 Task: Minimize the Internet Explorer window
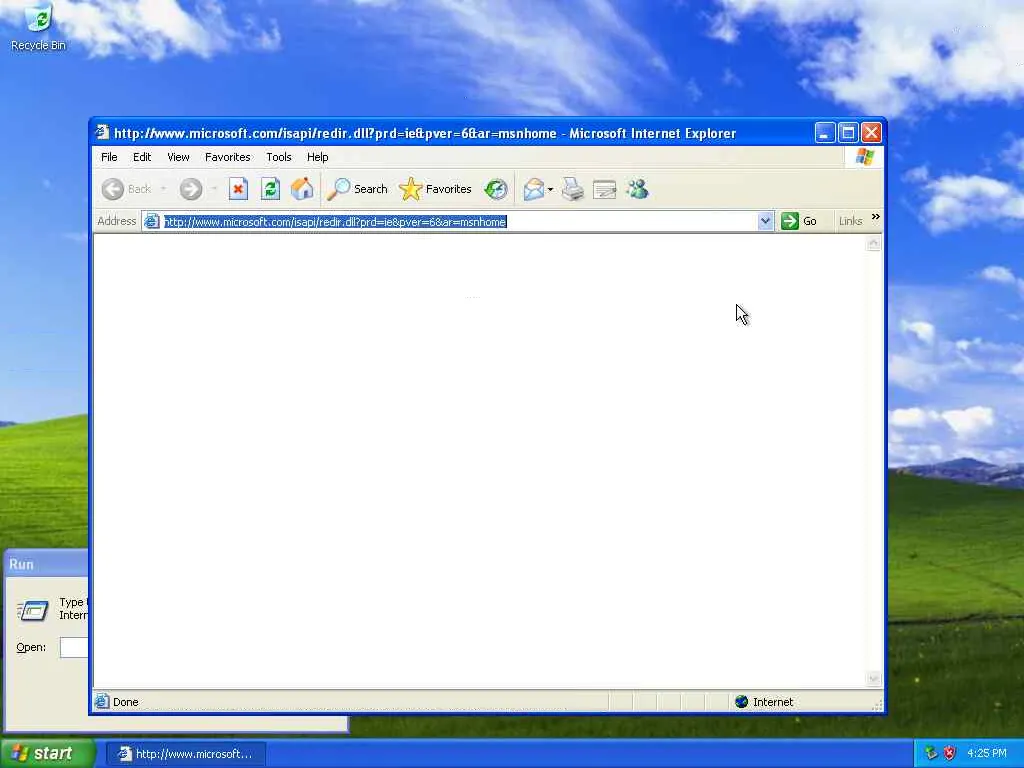click(825, 133)
